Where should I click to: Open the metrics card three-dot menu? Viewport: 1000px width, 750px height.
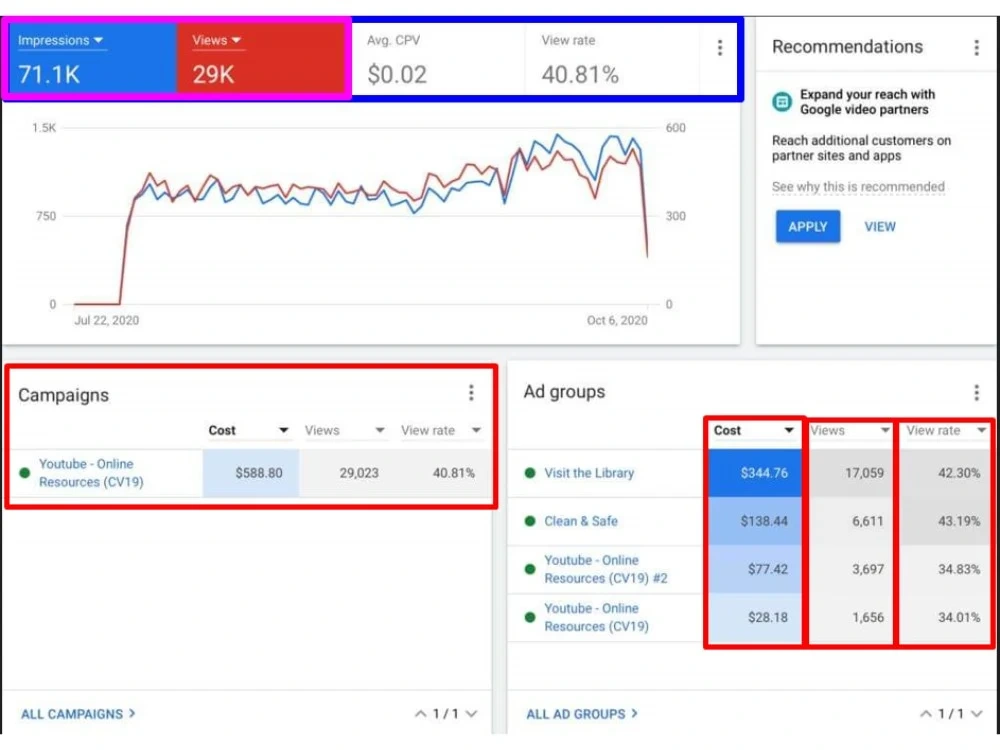(x=719, y=48)
